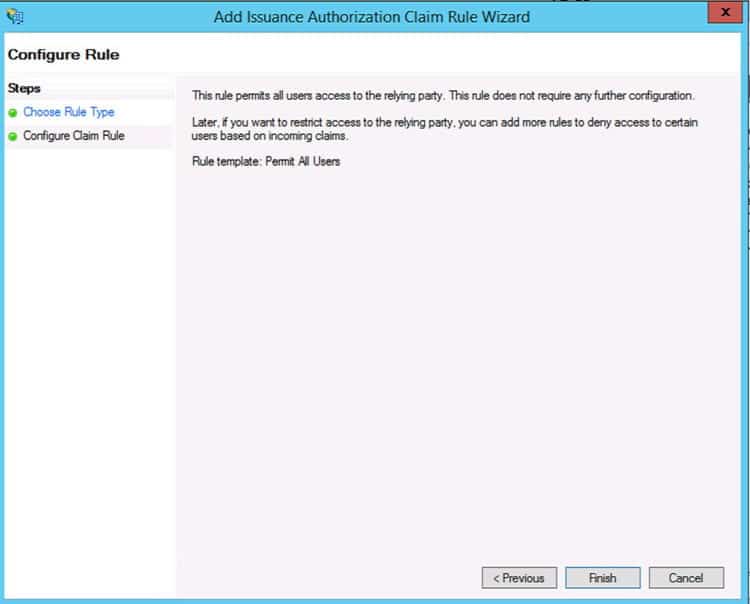Click the paragraph beginning 'Later, if you want to restrict'
Image resolution: width=750 pixels, height=604 pixels.
point(444,129)
